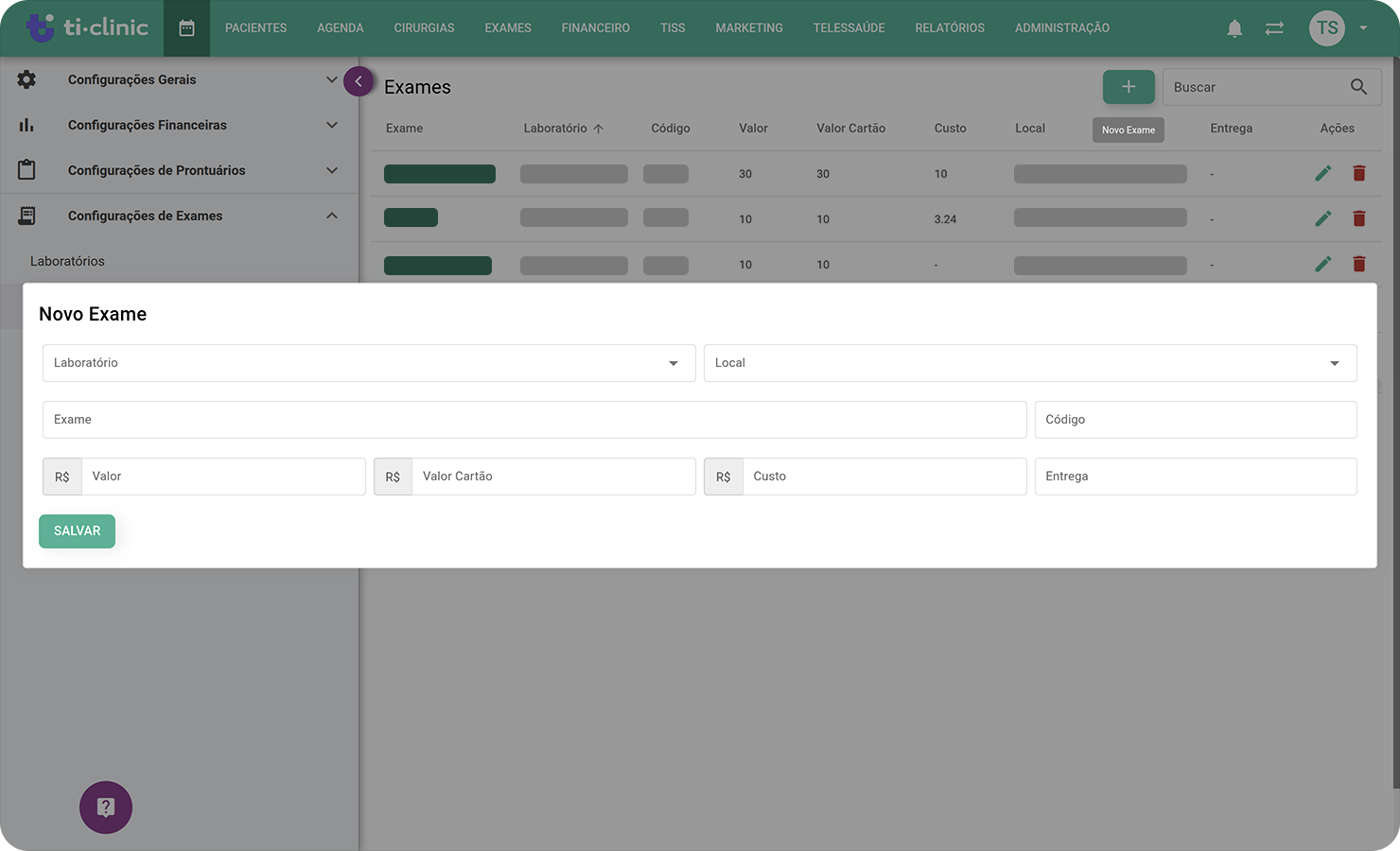Click the Configurações Financeiras chart icon
Screen dimensions: 1400x851
point(26,125)
